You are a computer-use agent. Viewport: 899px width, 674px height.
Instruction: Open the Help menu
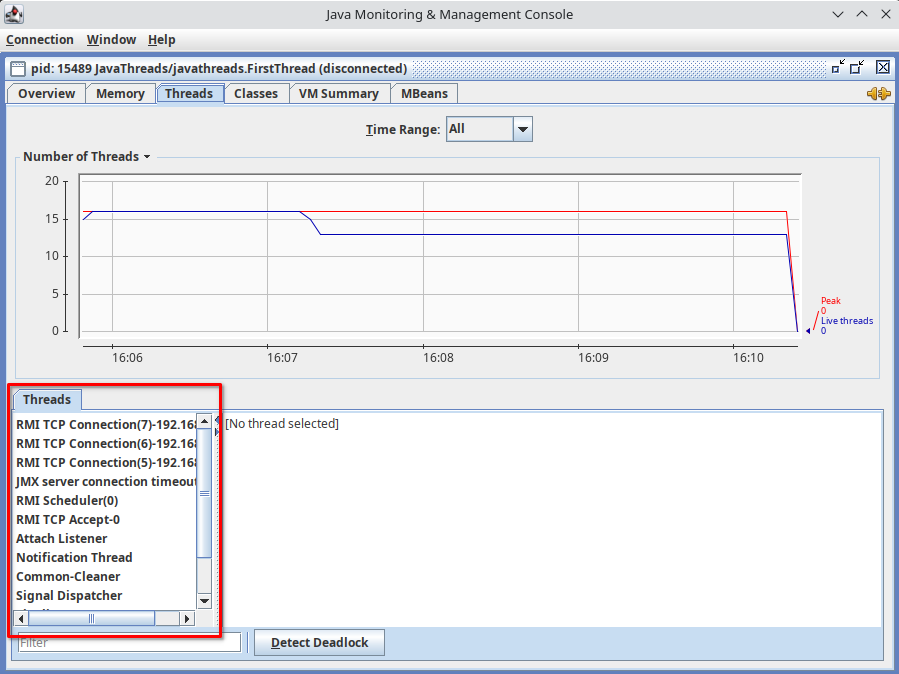point(162,40)
